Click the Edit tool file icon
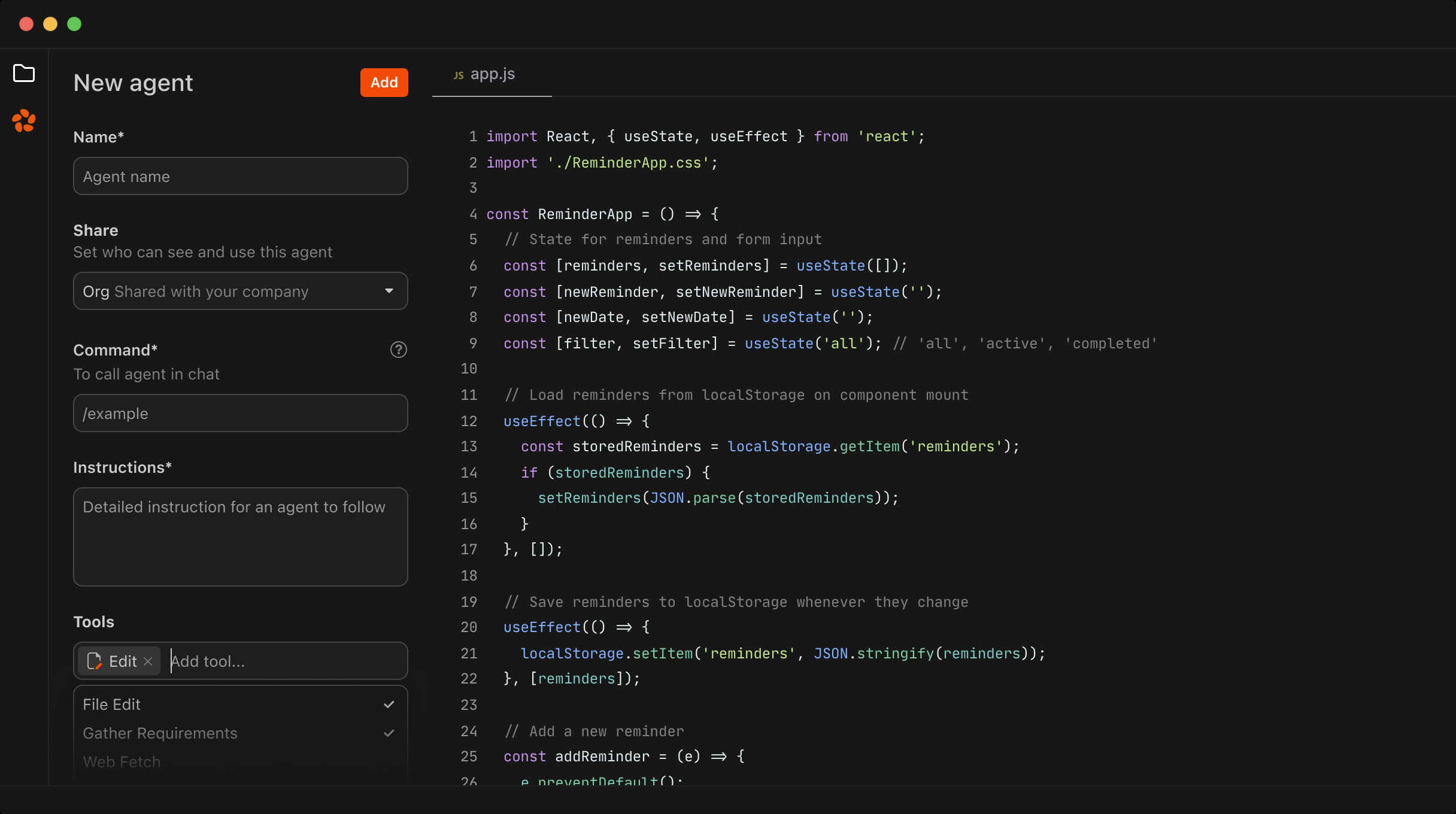The image size is (1456, 814). (94, 661)
